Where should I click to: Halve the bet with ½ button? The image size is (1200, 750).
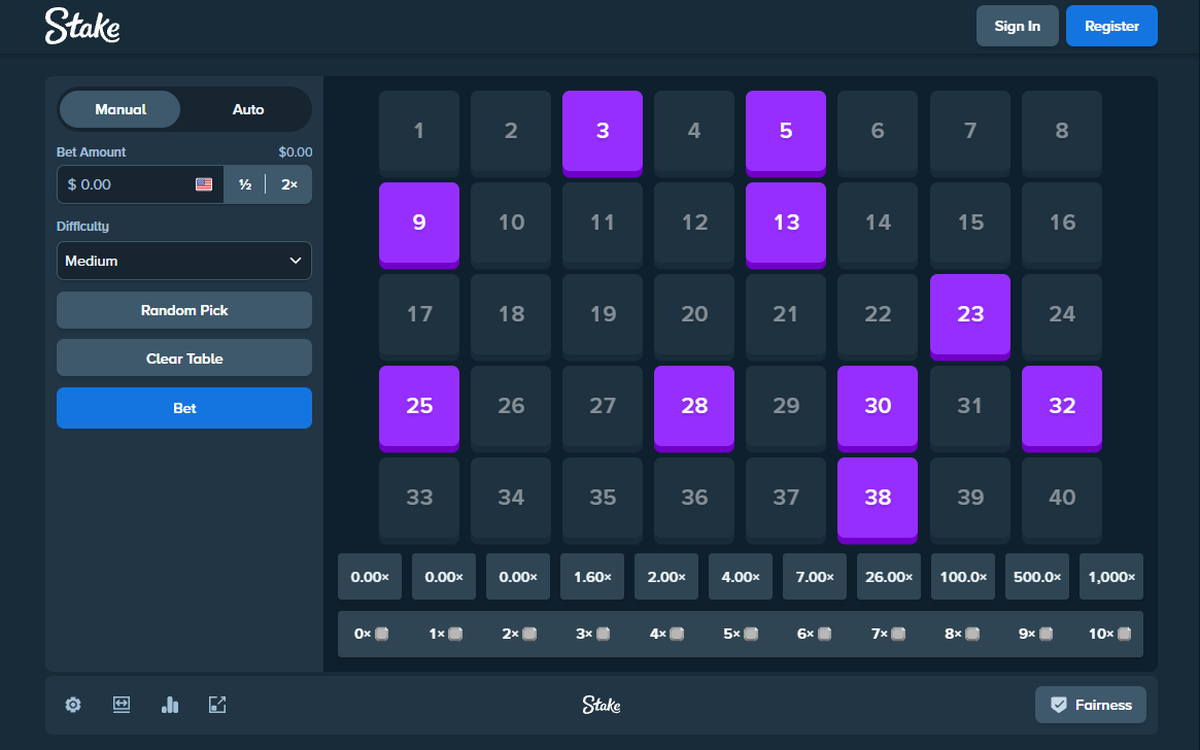point(244,185)
